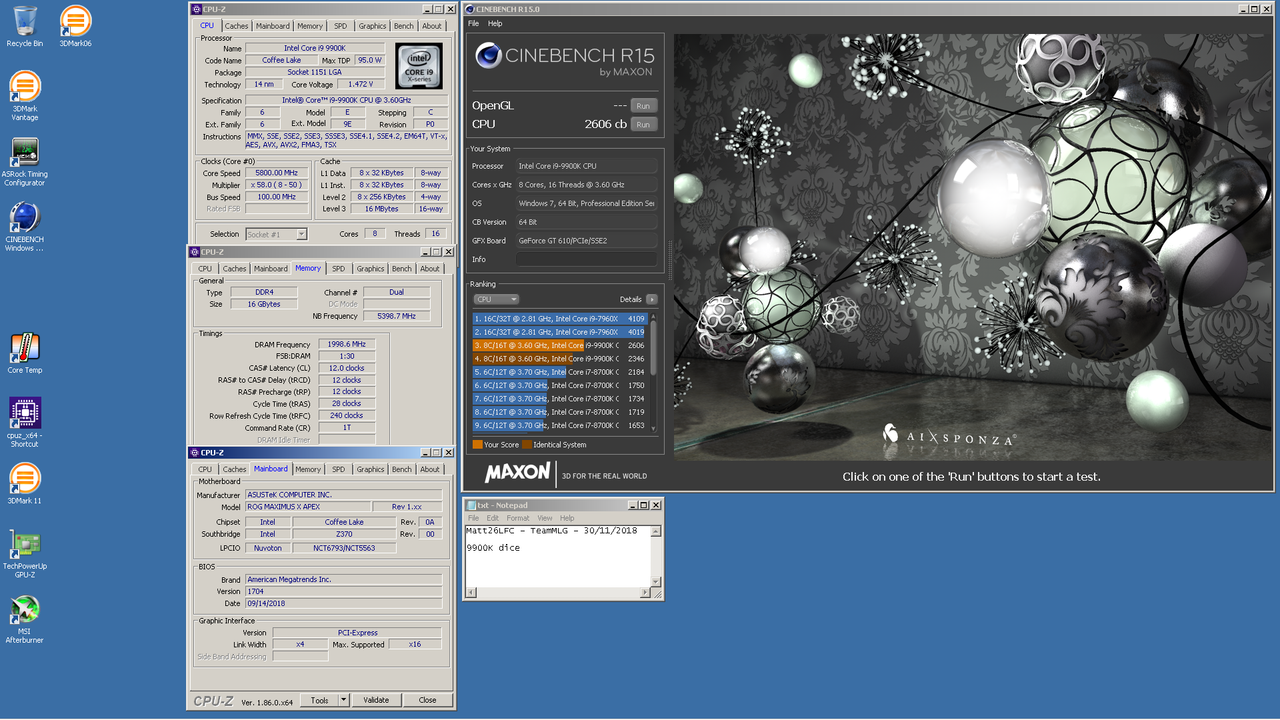
Task: Select ranking row 4 with score 2346
Action: pyautogui.click(x=561, y=358)
